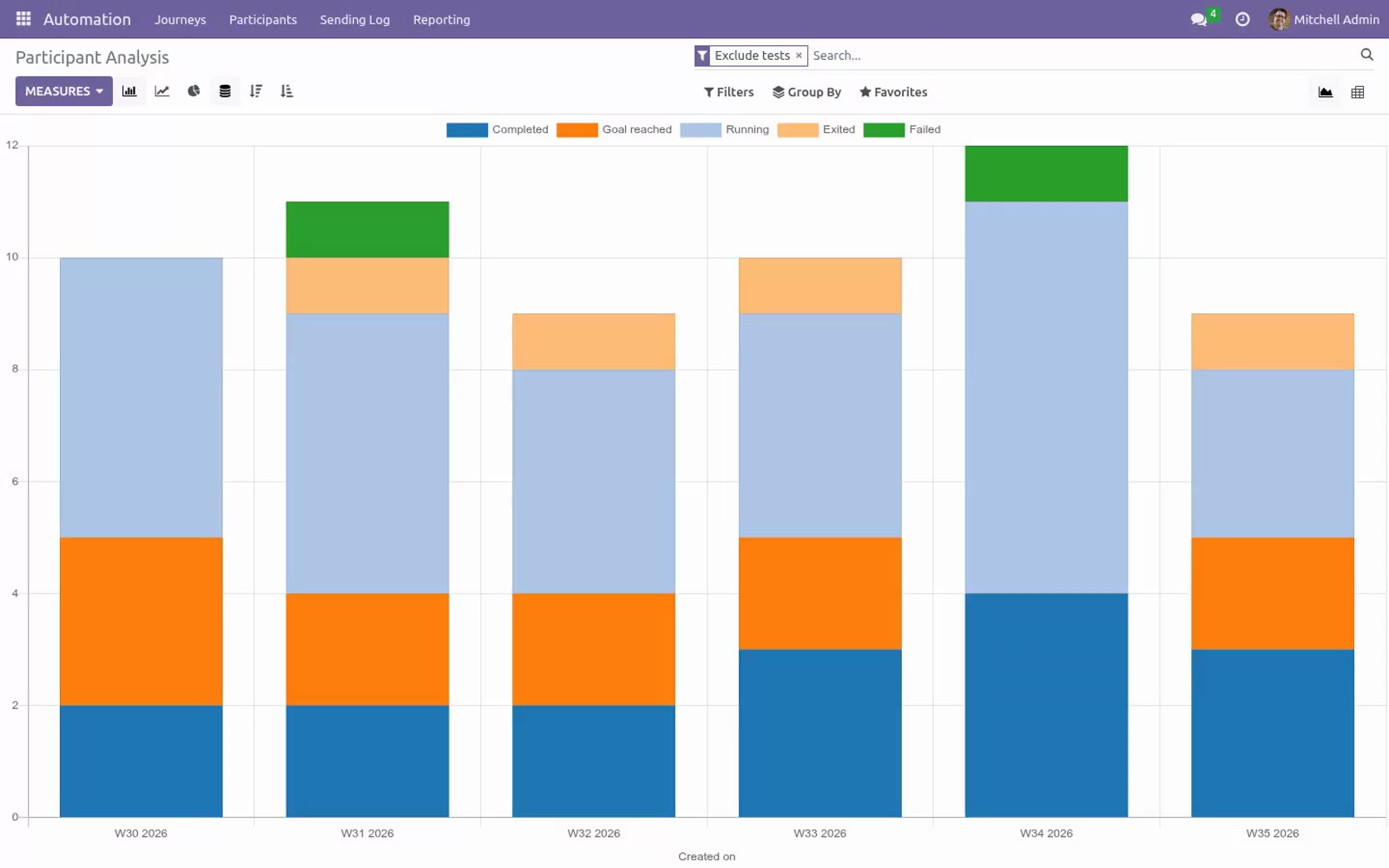Click Completed segment of W30 2026 bar
1389x868 pixels.
[x=141, y=761]
